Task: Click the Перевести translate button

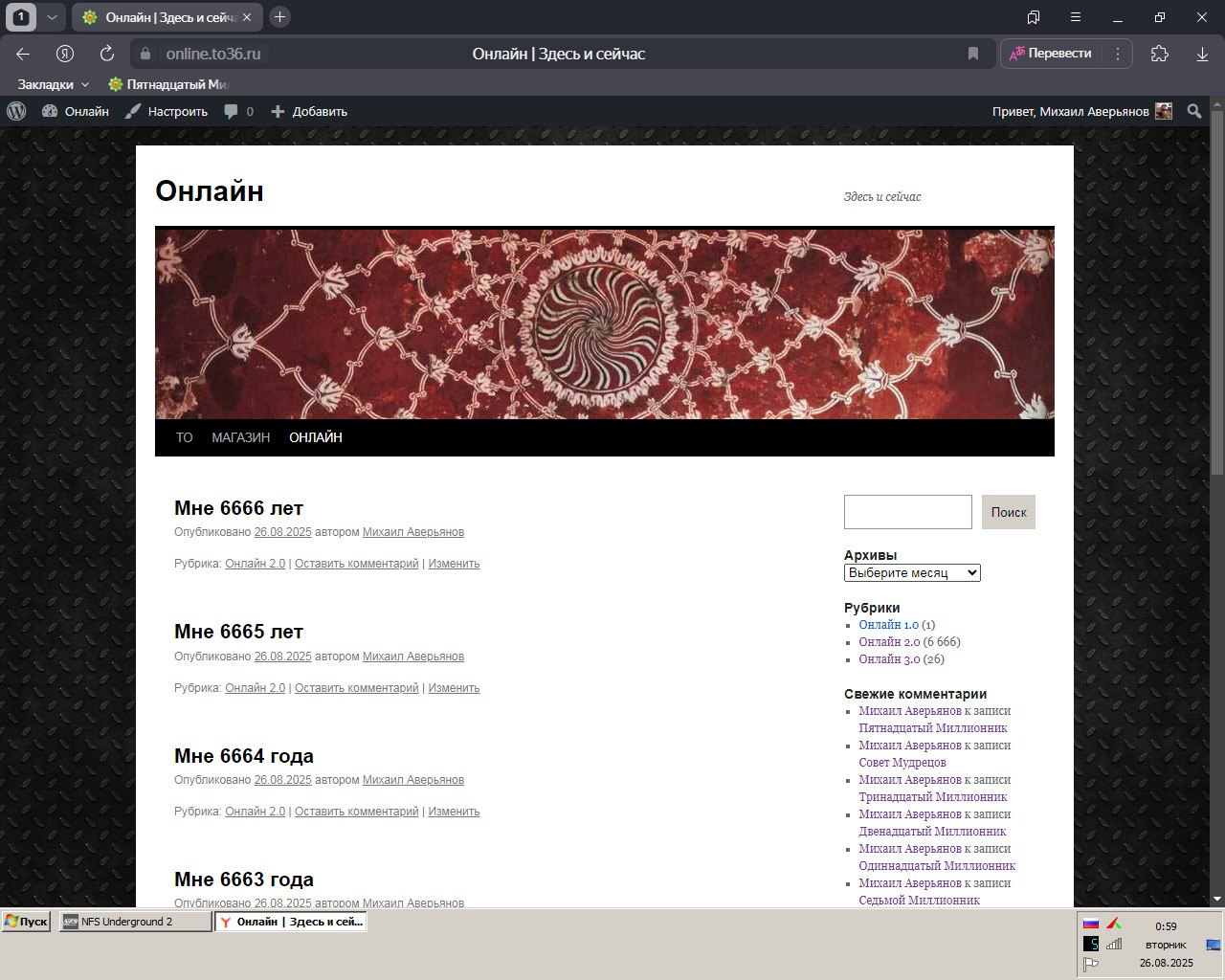Action: pyautogui.click(x=1051, y=54)
